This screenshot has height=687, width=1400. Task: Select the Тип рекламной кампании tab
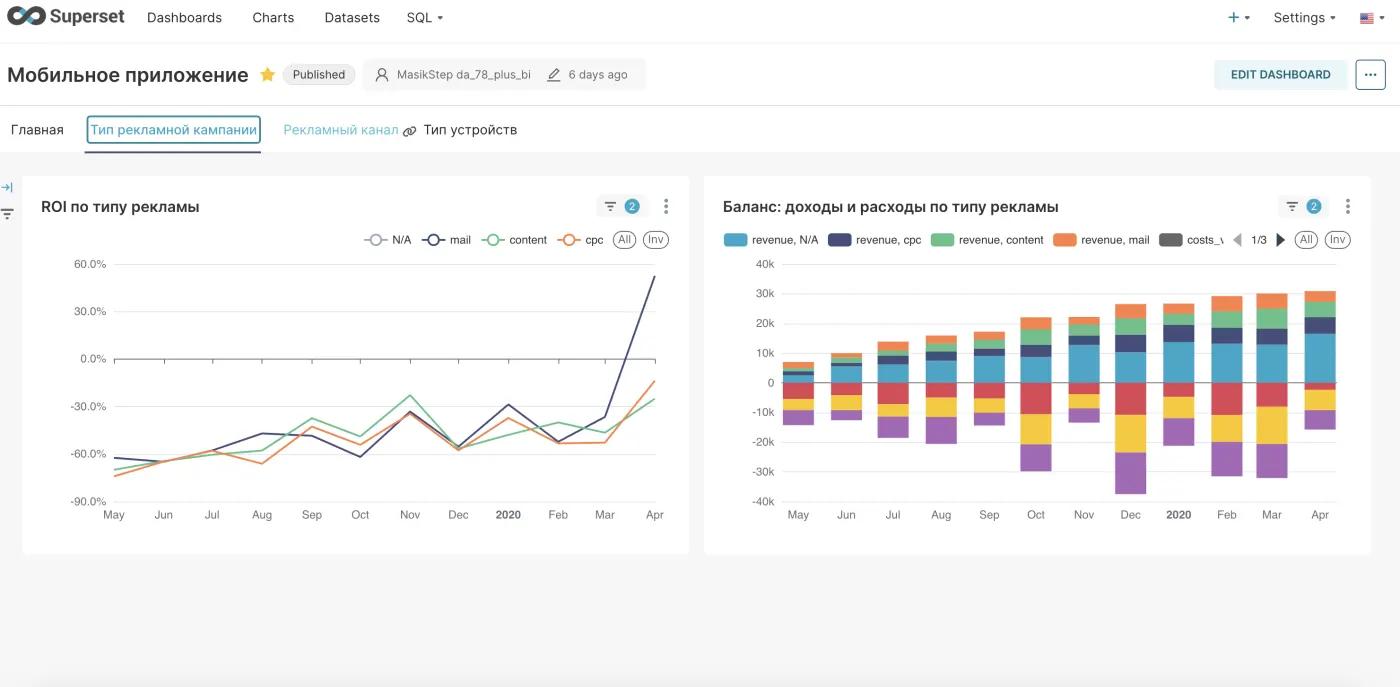click(173, 130)
